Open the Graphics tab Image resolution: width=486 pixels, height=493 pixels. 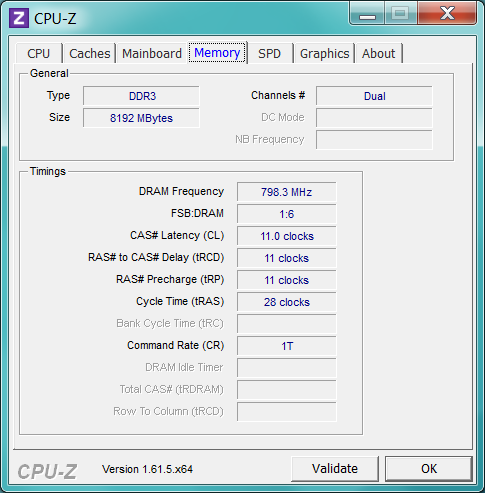[x=324, y=53]
